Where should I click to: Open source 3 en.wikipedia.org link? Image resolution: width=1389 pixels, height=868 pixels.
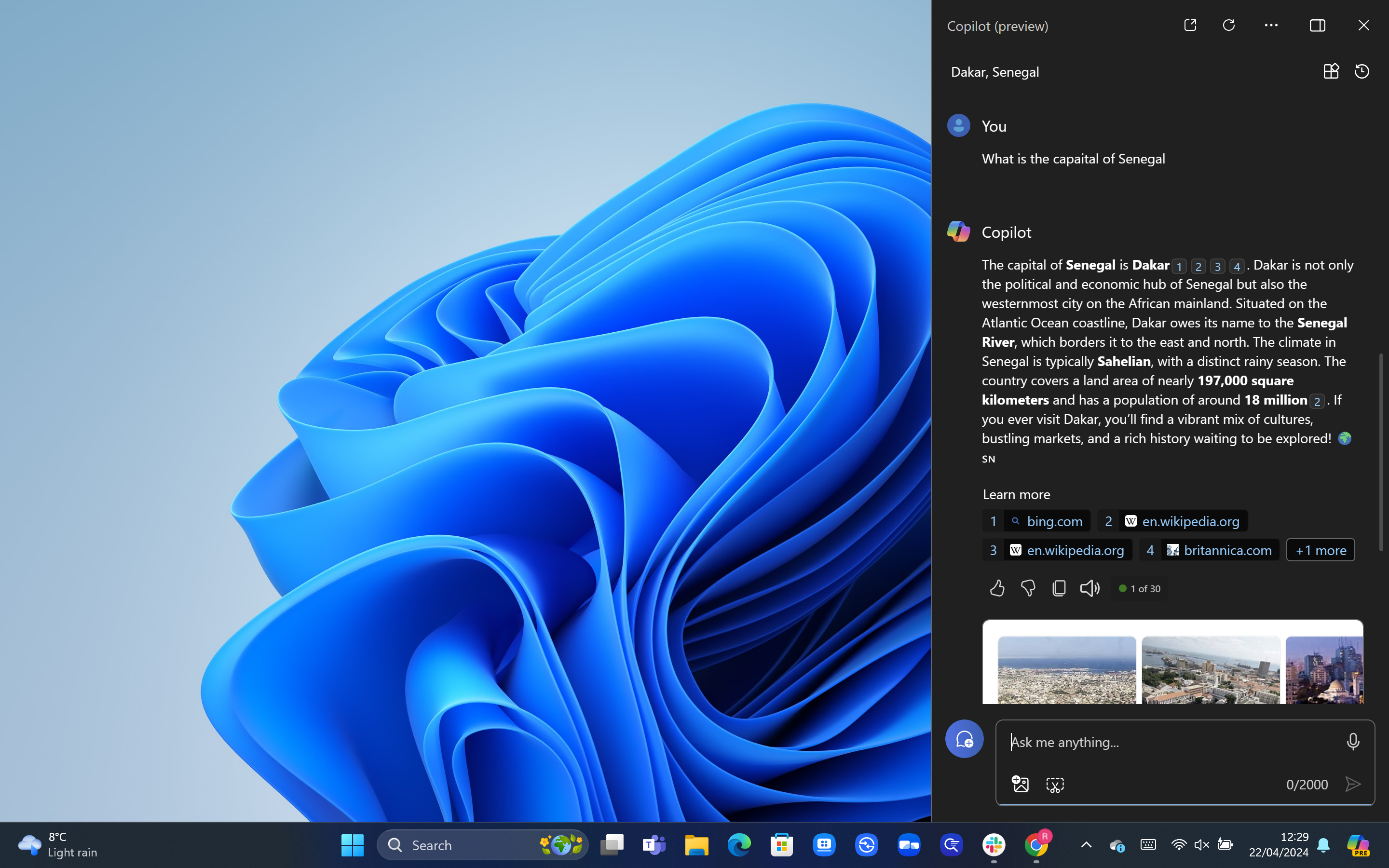coord(1057,550)
